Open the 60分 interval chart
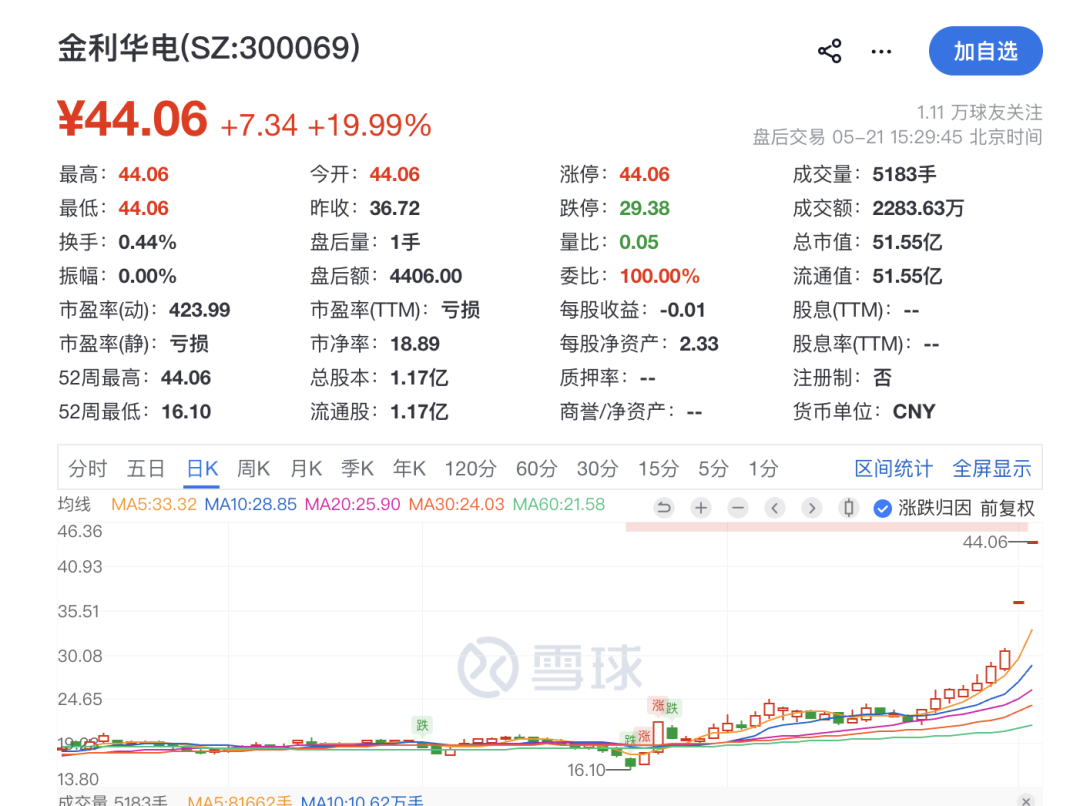 pyautogui.click(x=537, y=468)
